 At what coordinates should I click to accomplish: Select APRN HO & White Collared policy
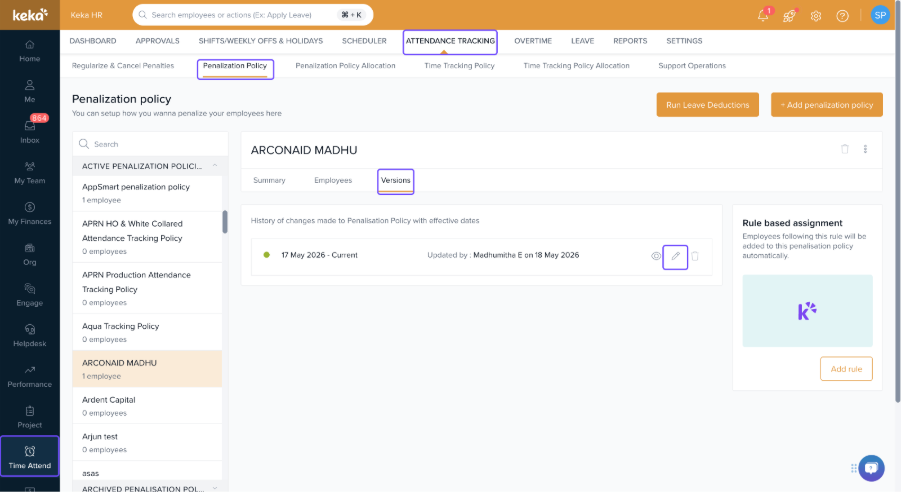click(147, 237)
